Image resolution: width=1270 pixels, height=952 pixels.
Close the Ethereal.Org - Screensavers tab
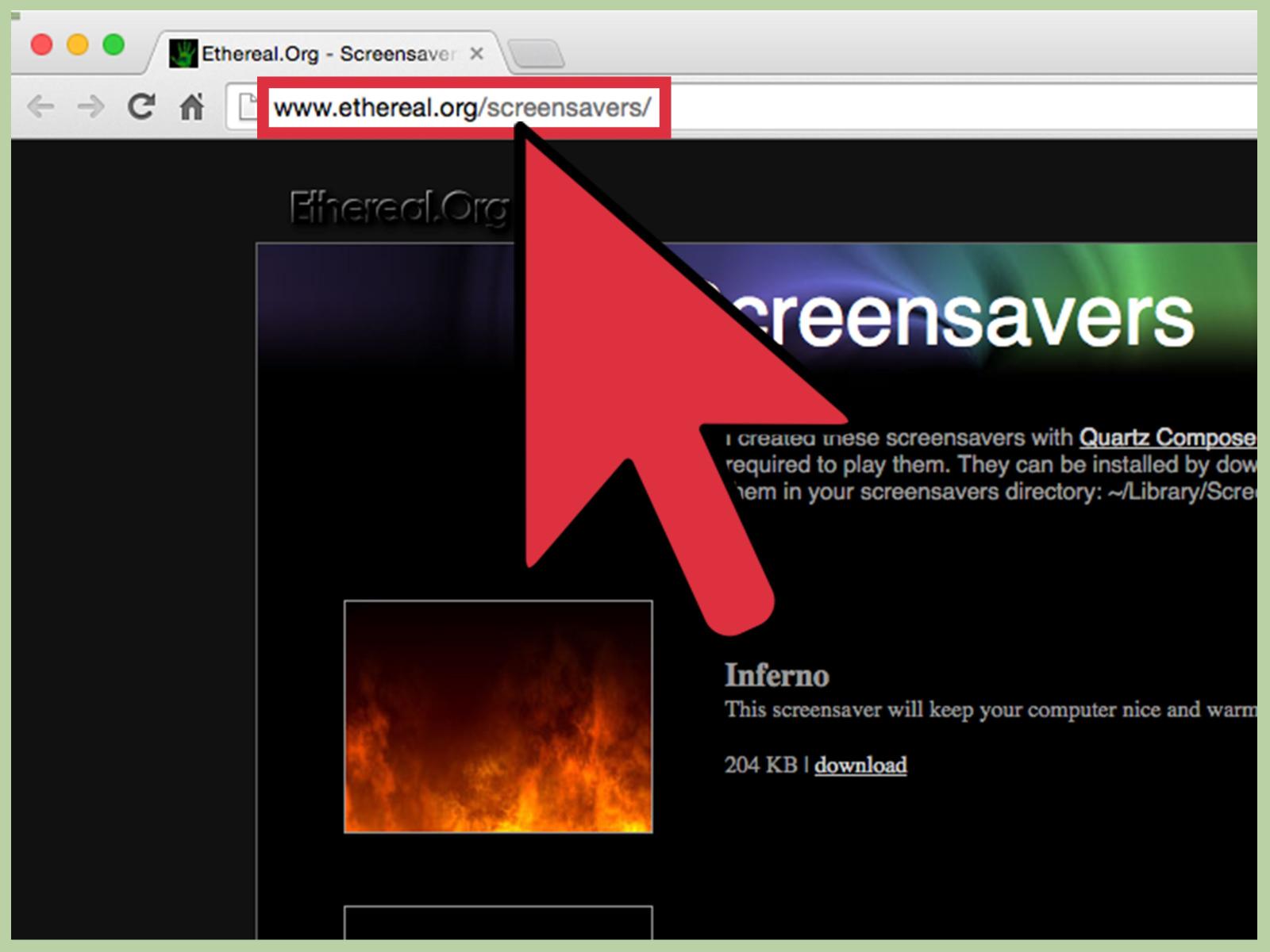476,53
